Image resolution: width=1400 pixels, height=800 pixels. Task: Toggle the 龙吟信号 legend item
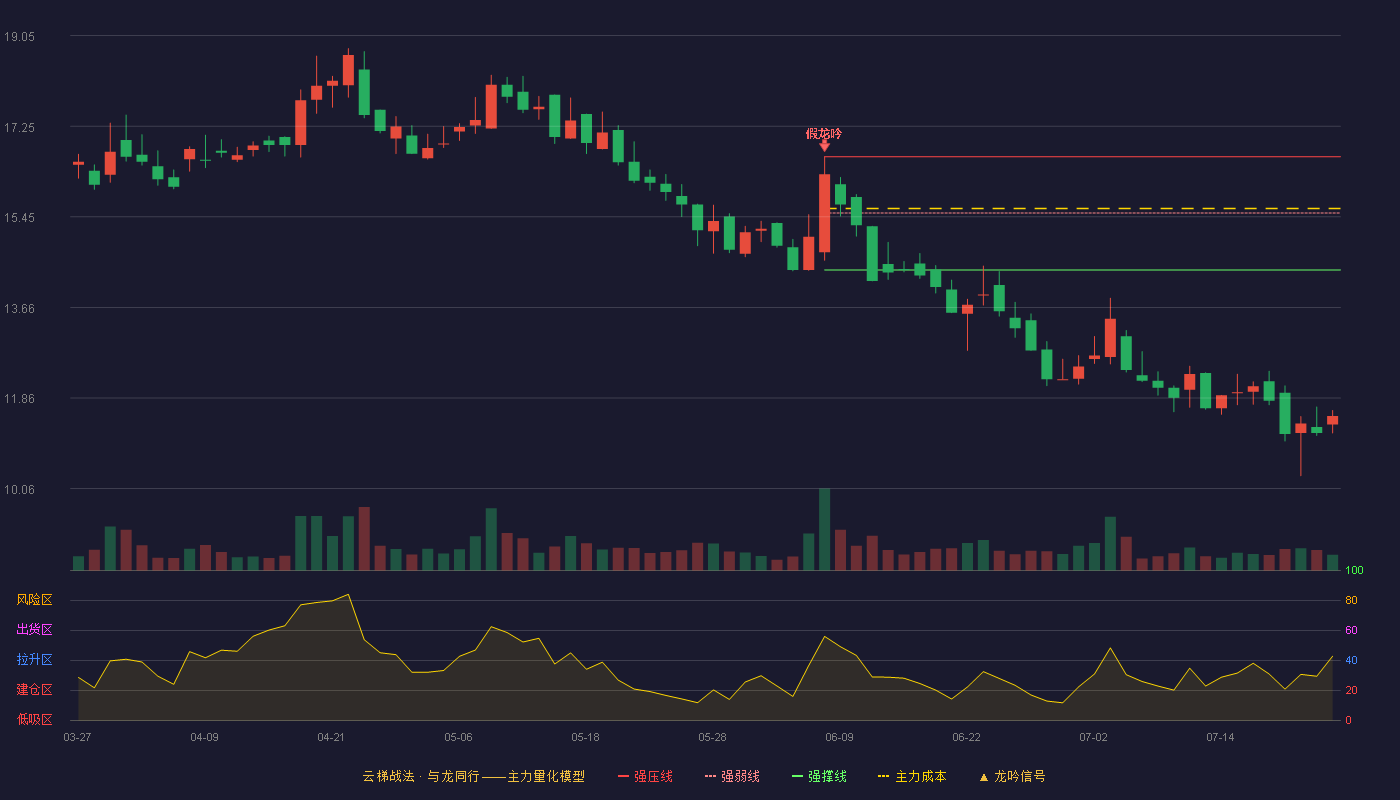tap(1012, 776)
